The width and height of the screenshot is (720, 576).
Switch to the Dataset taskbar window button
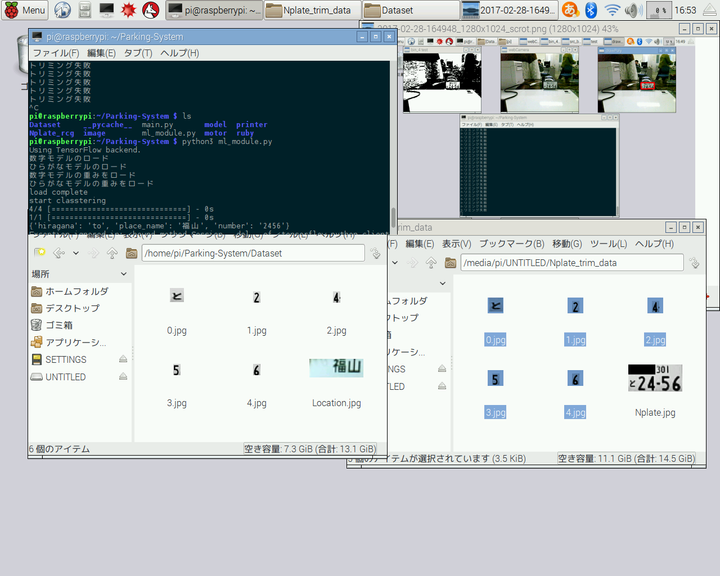406,10
